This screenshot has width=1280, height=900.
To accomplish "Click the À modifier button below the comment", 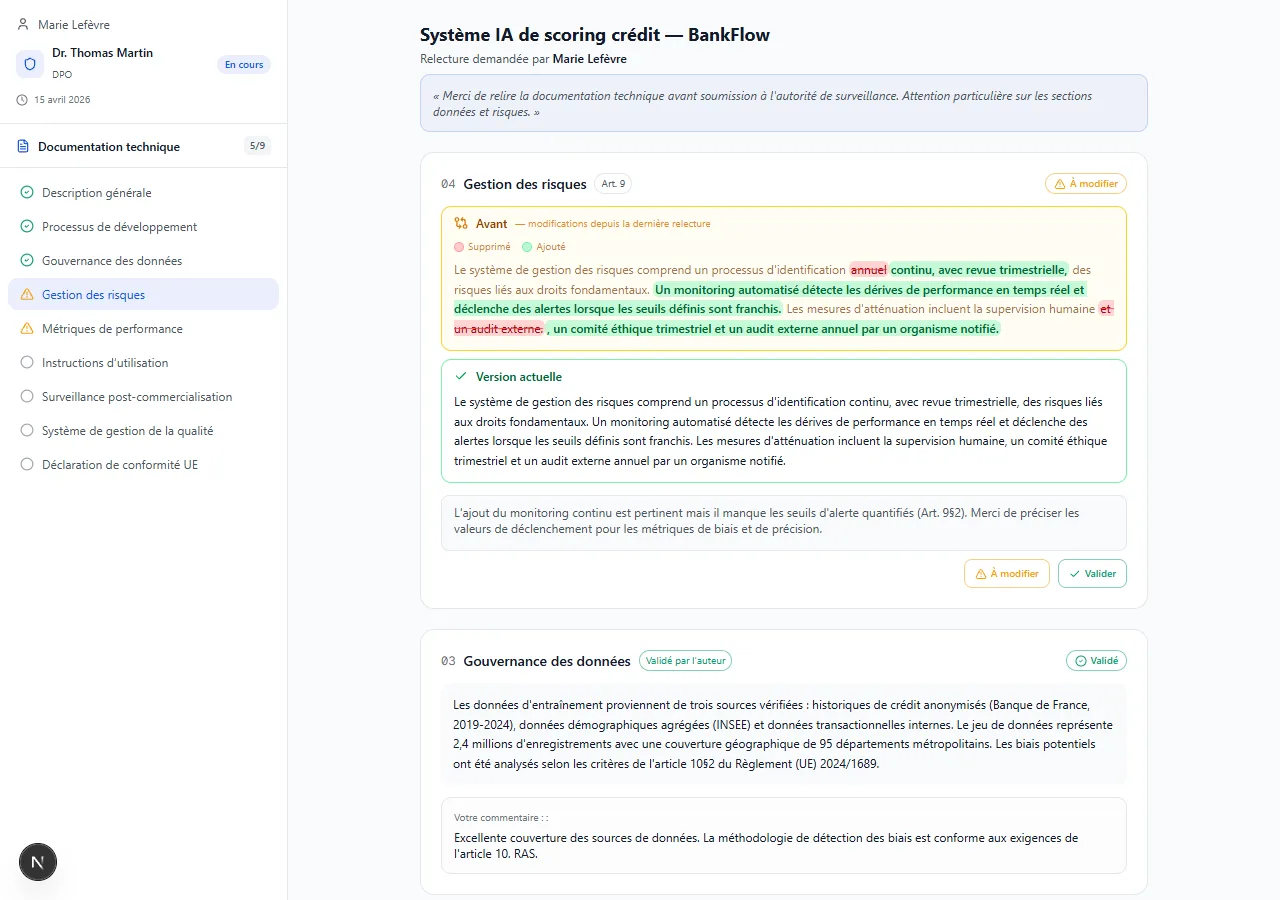I will click(x=1006, y=574).
